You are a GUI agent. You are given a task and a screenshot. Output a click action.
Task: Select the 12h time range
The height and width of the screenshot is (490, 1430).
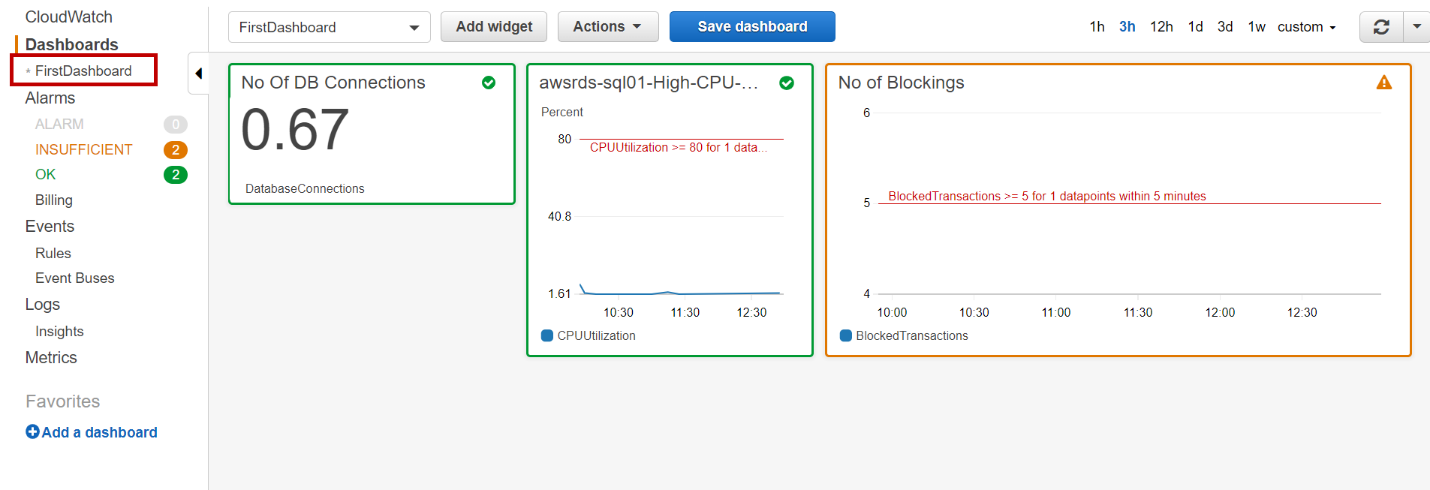pos(1161,27)
